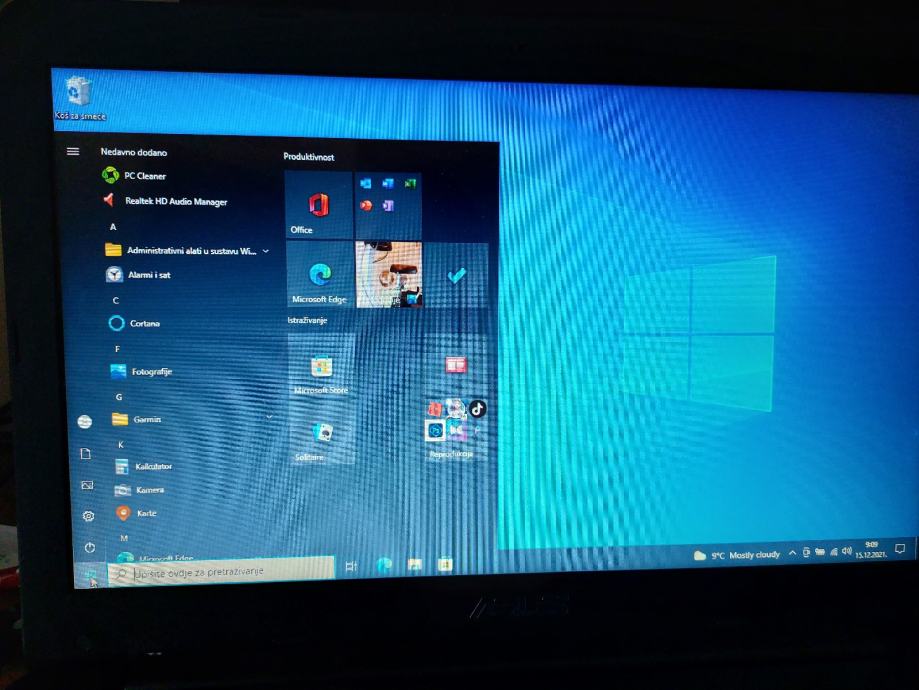This screenshot has width=919, height=690.
Task: Expand the Start hamburger menu
Action: pos(73,151)
